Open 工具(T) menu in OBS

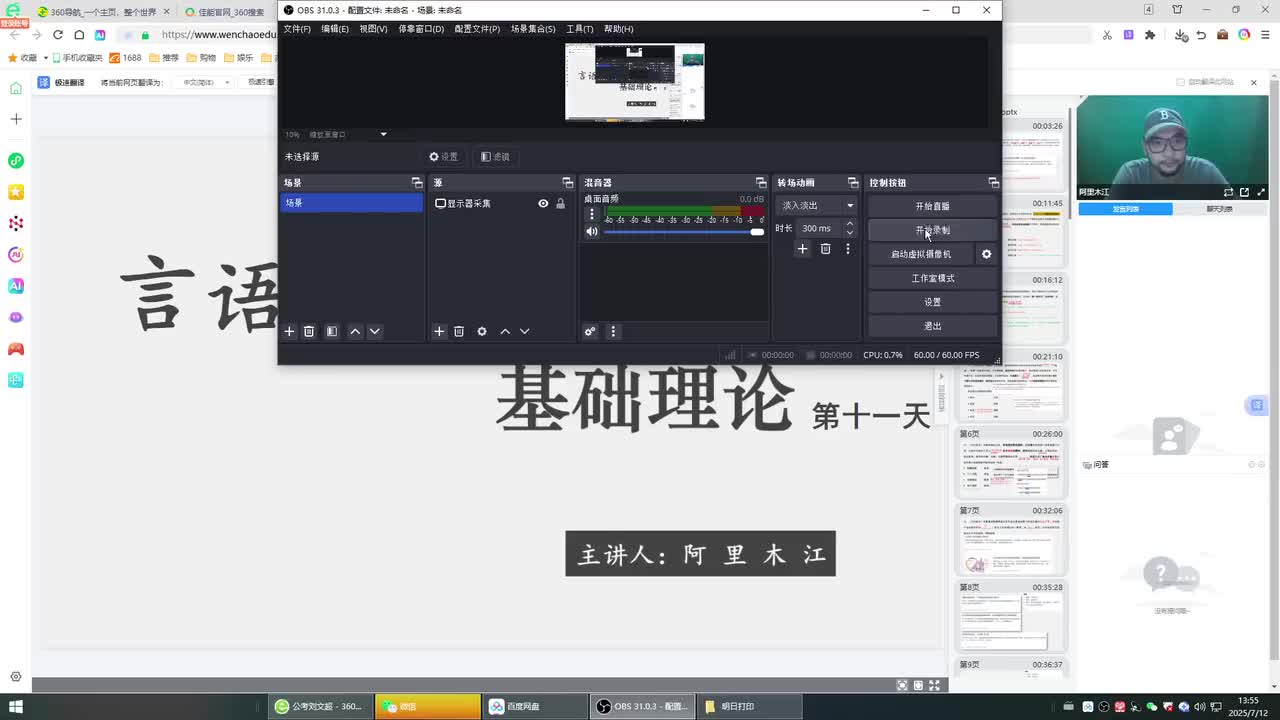click(x=580, y=29)
